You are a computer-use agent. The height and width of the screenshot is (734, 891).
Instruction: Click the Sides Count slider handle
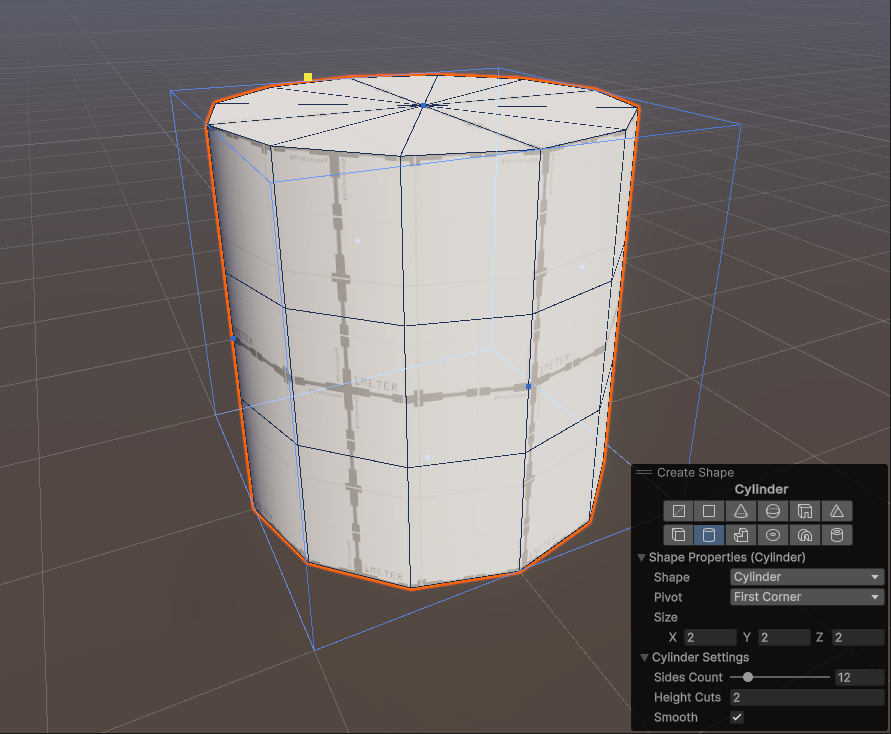pos(748,677)
